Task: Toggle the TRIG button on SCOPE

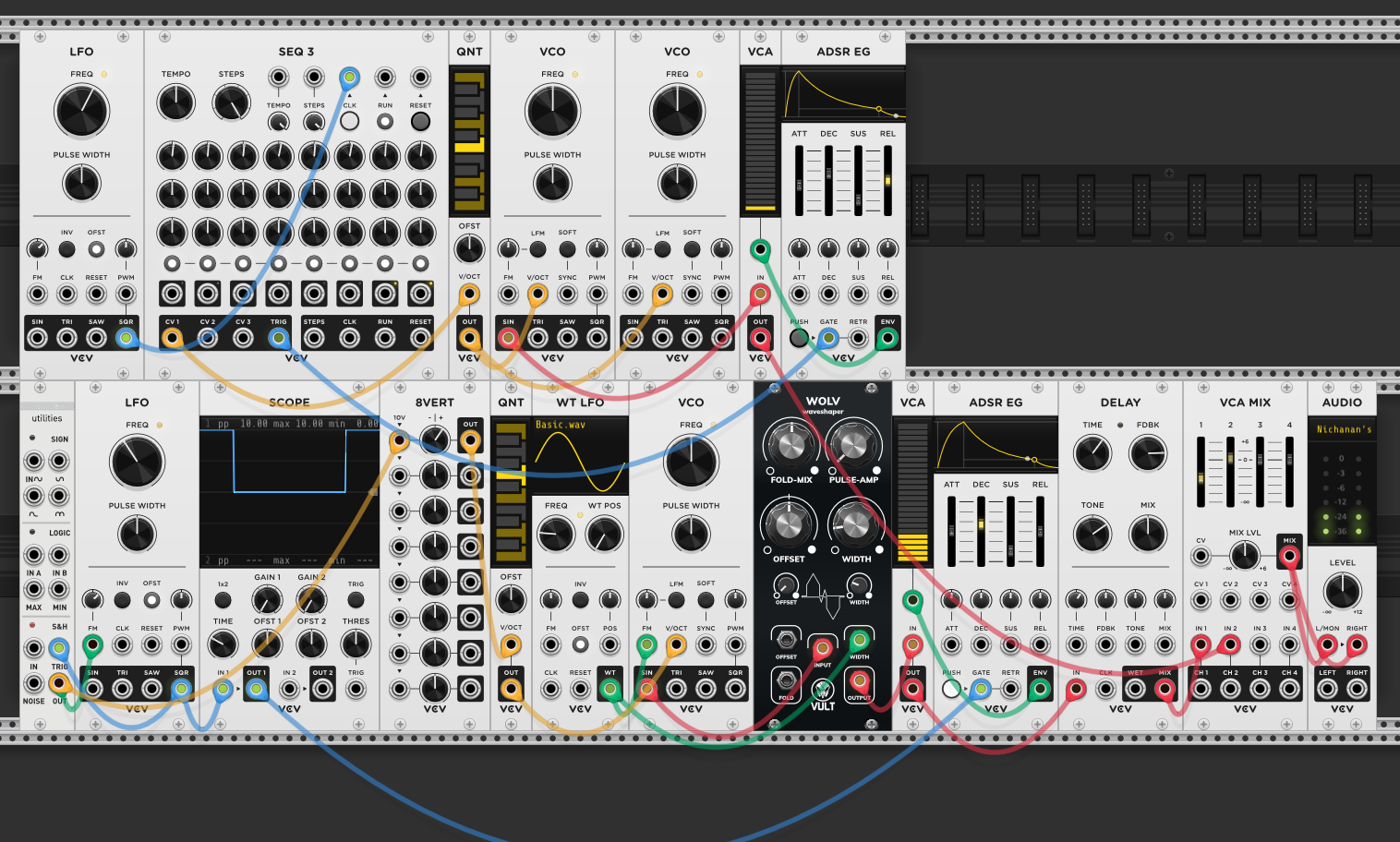Action: [356, 600]
